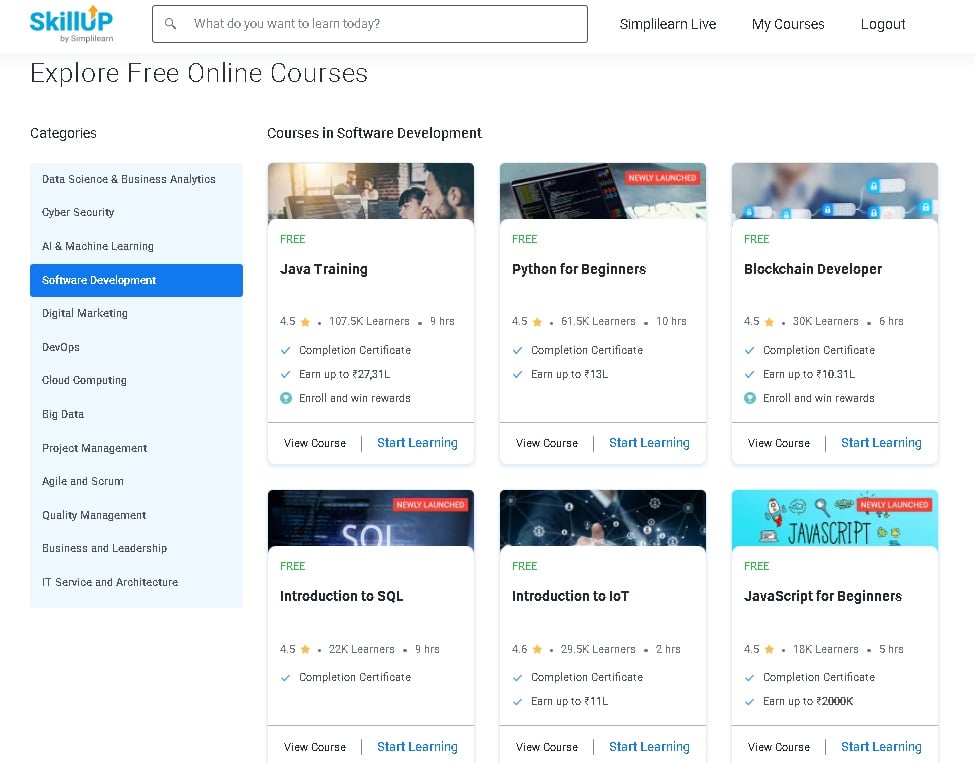
Task: Click View Course on Introduction to IoT
Action: (547, 747)
